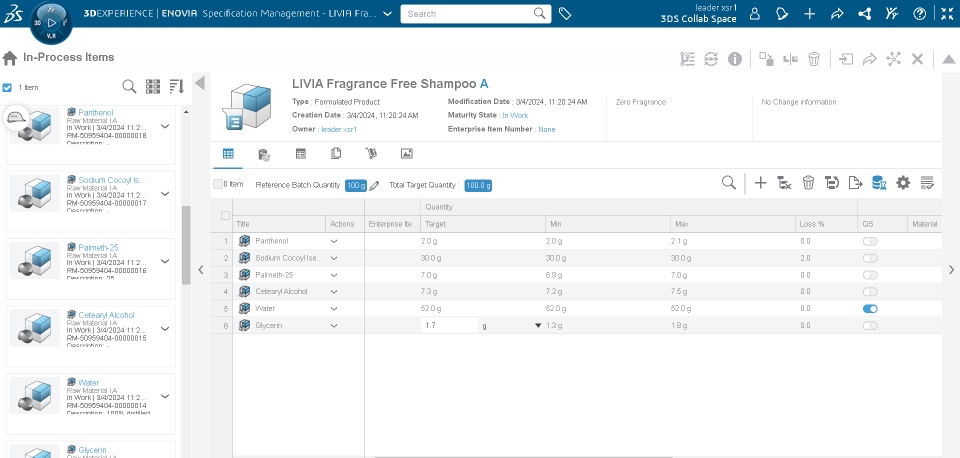Image resolution: width=960 pixels, height=458 pixels.
Task: Expand Sodium Cocoyl card chevron in list
Action: point(165,193)
